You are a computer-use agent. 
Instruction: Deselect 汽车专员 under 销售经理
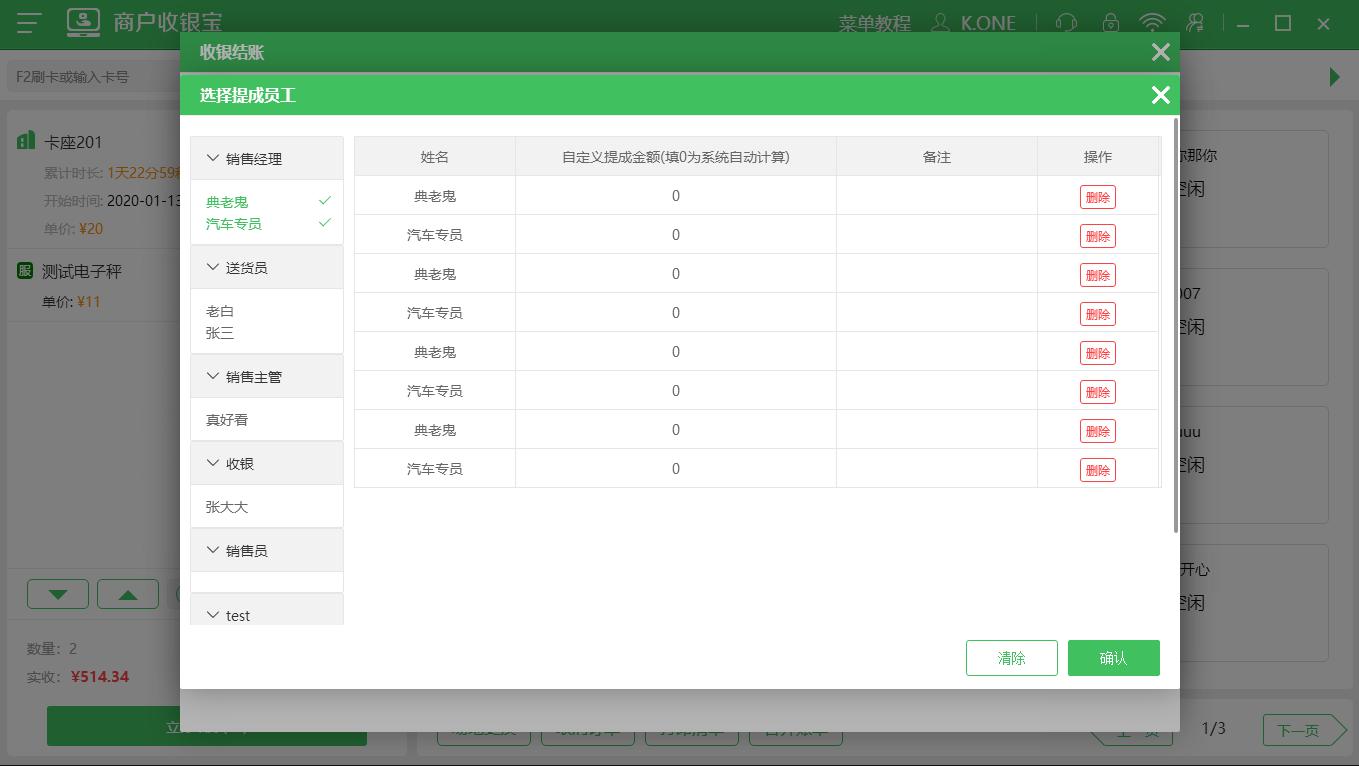coord(232,224)
